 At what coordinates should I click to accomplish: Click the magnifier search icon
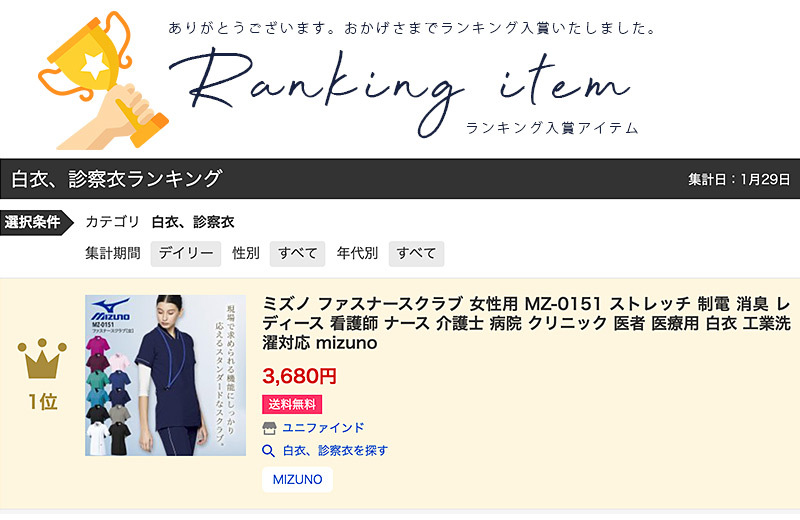point(268,451)
